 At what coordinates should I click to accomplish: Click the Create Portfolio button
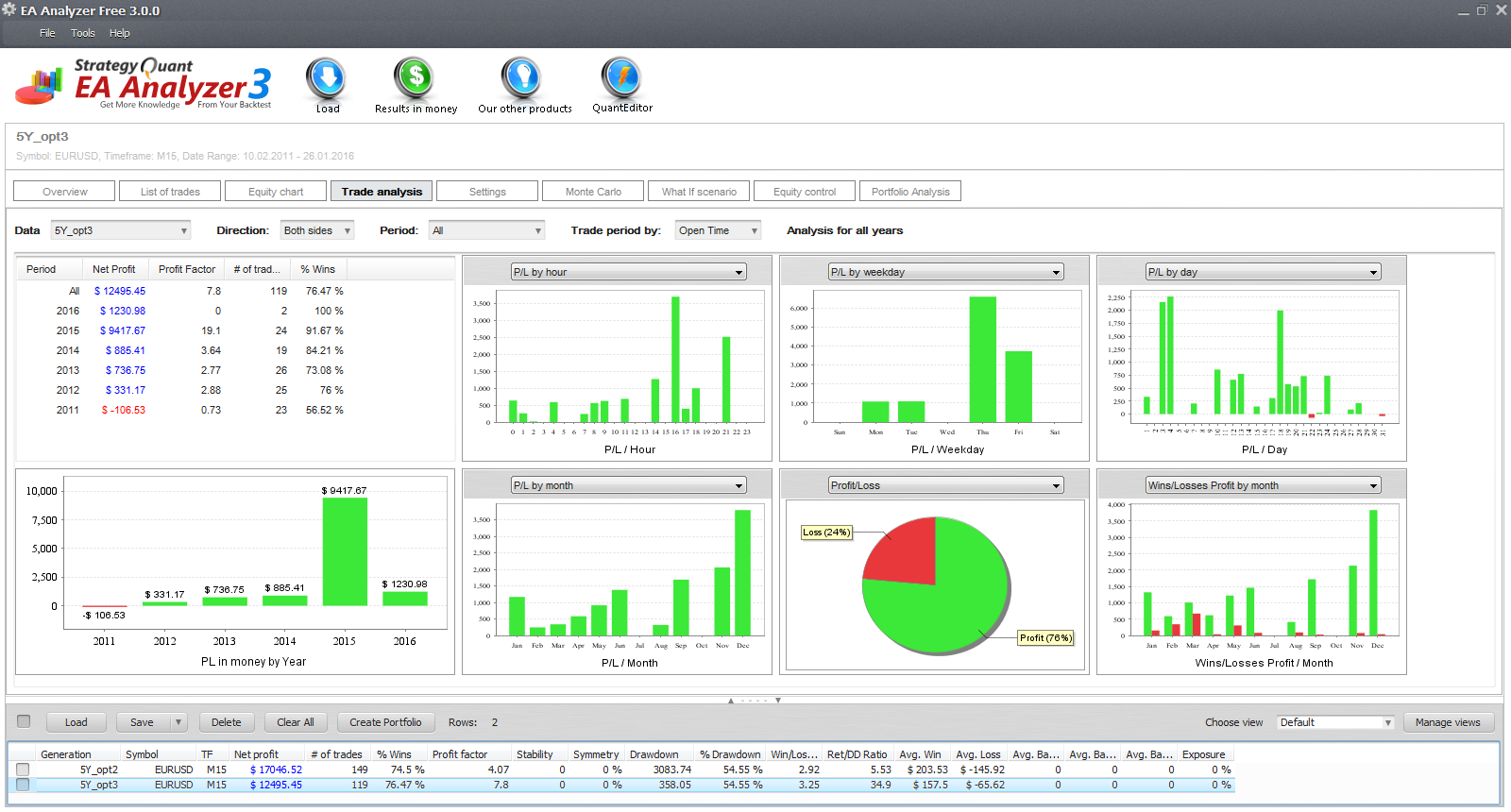[385, 722]
